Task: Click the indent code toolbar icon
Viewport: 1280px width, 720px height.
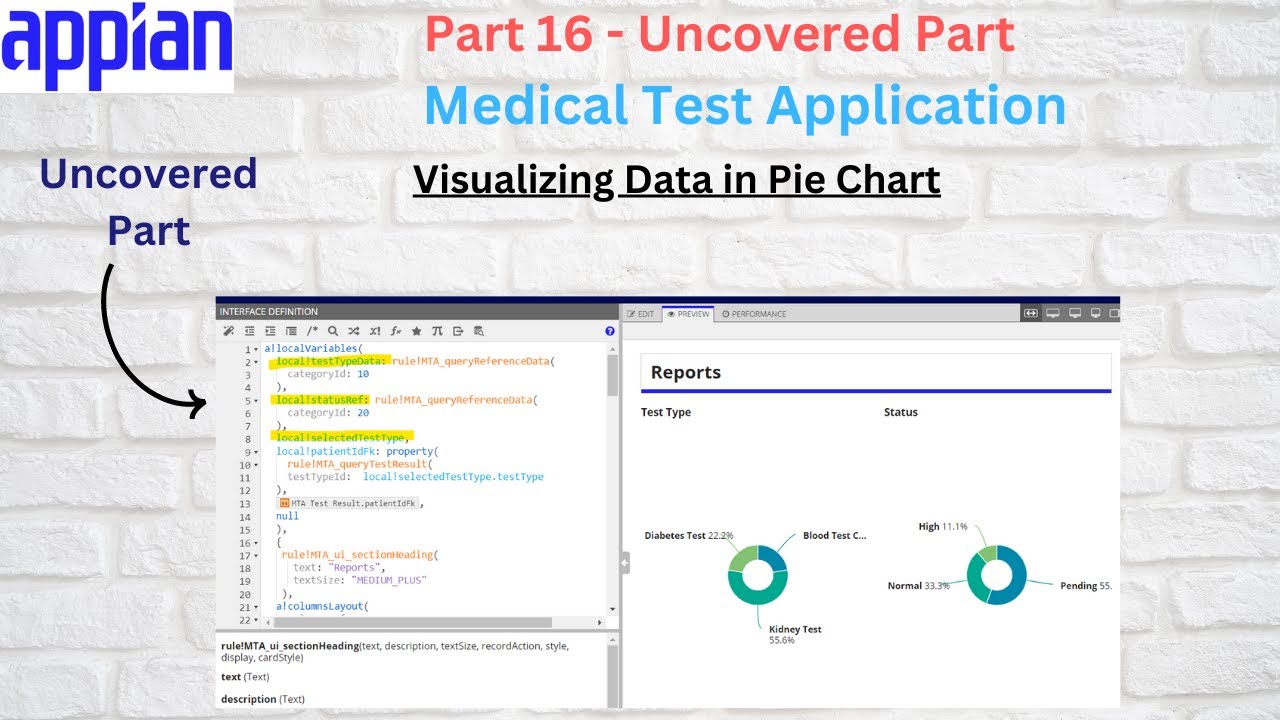Action: pyautogui.click(x=270, y=331)
